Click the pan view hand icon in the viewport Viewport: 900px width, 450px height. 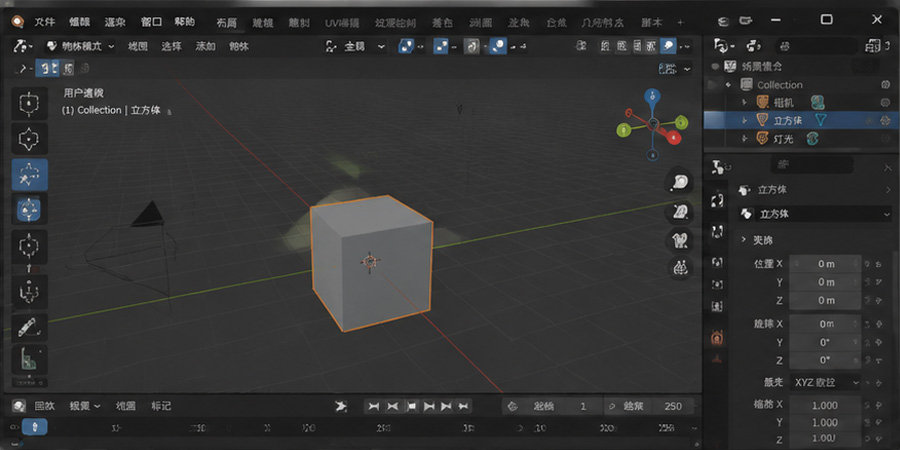tap(680, 212)
